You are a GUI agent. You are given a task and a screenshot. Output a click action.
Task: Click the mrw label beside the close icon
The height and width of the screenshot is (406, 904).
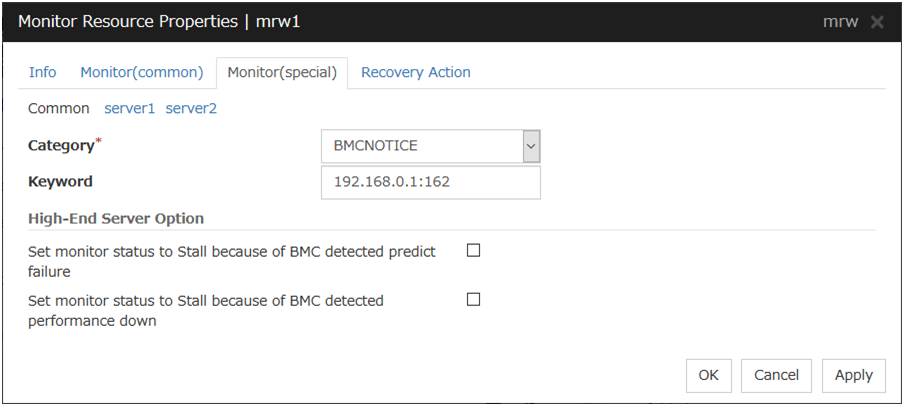pos(840,22)
